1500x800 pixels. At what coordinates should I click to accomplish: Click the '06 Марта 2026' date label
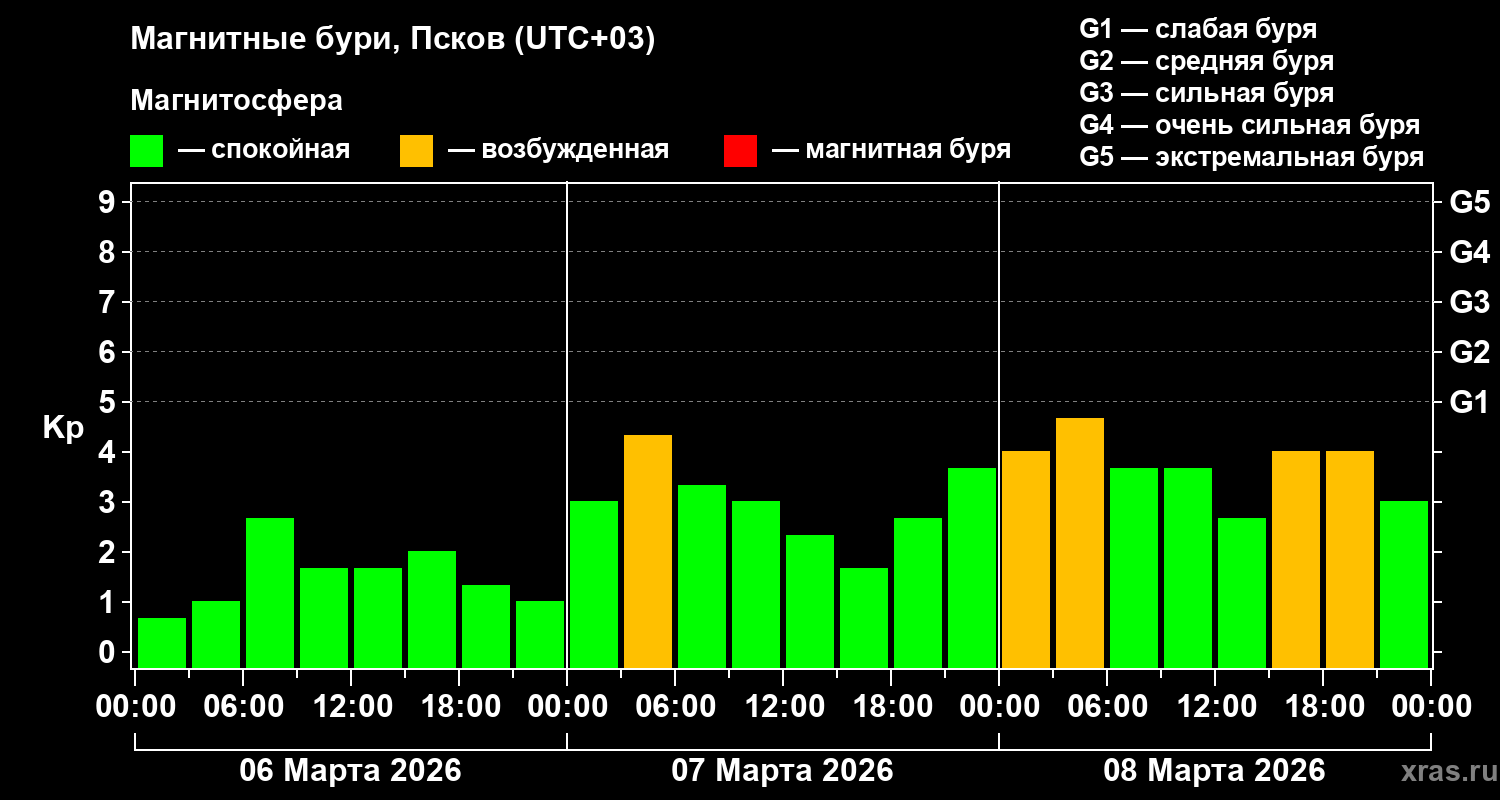tap(350, 771)
